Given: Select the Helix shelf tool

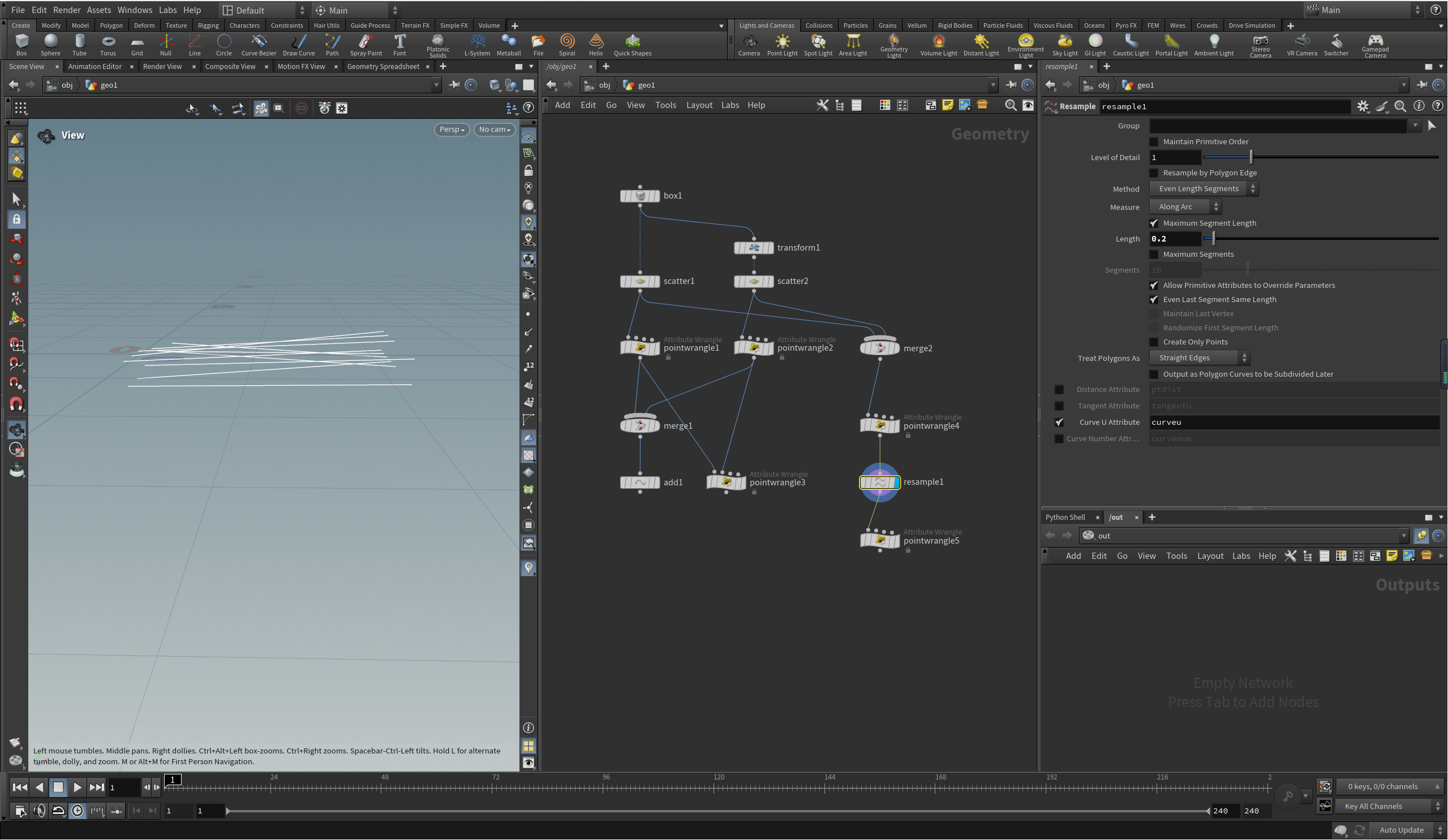Looking at the screenshot, I should pyautogui.click(x=596, y=45).
